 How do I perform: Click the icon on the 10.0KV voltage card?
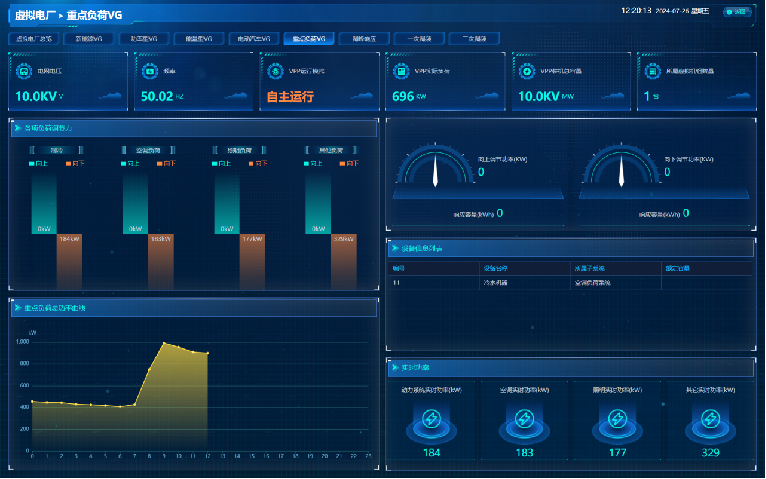pyautogui.click(x=23, y=71)
